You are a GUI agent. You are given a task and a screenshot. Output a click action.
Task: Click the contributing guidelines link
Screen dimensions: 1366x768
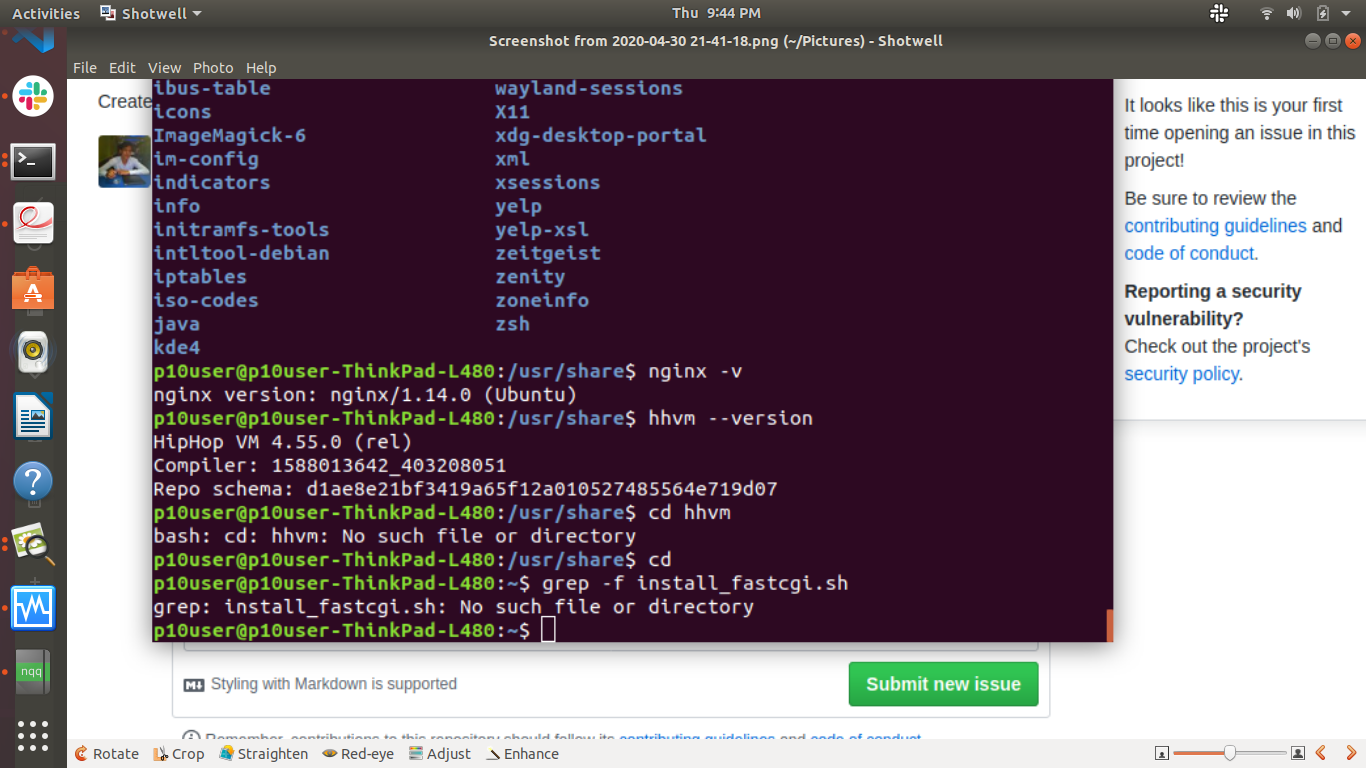tap(1215, 225)
